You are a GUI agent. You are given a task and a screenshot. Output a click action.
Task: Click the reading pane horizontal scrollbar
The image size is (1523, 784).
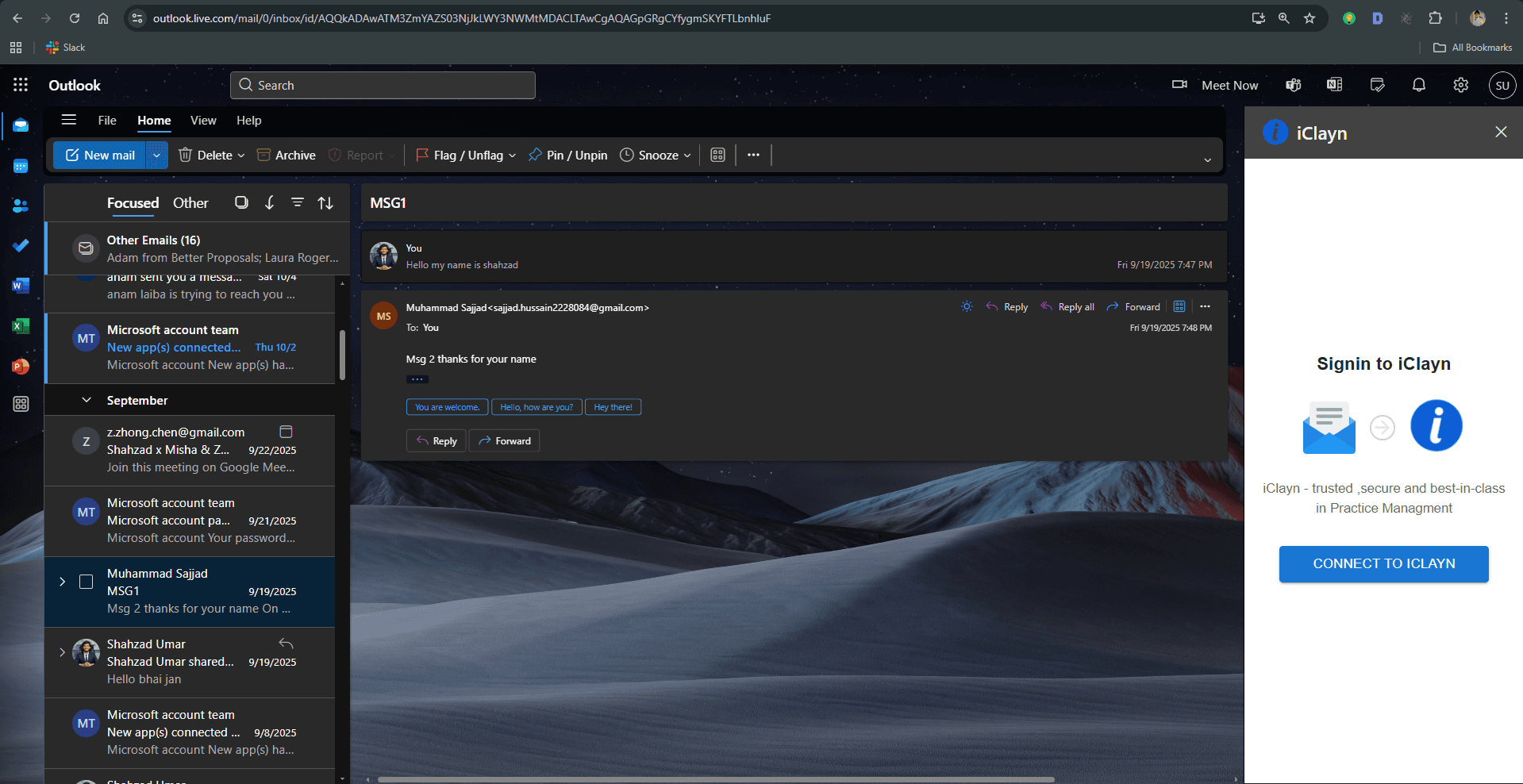(716, 779)
